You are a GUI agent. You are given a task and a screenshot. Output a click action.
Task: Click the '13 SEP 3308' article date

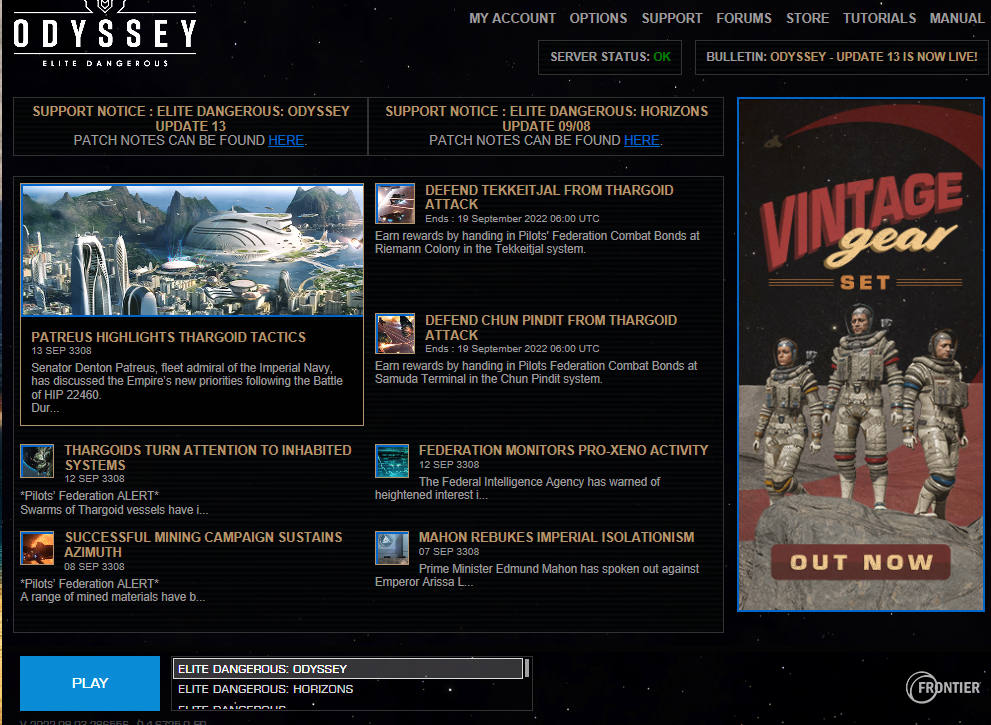(x=61, y=351)
